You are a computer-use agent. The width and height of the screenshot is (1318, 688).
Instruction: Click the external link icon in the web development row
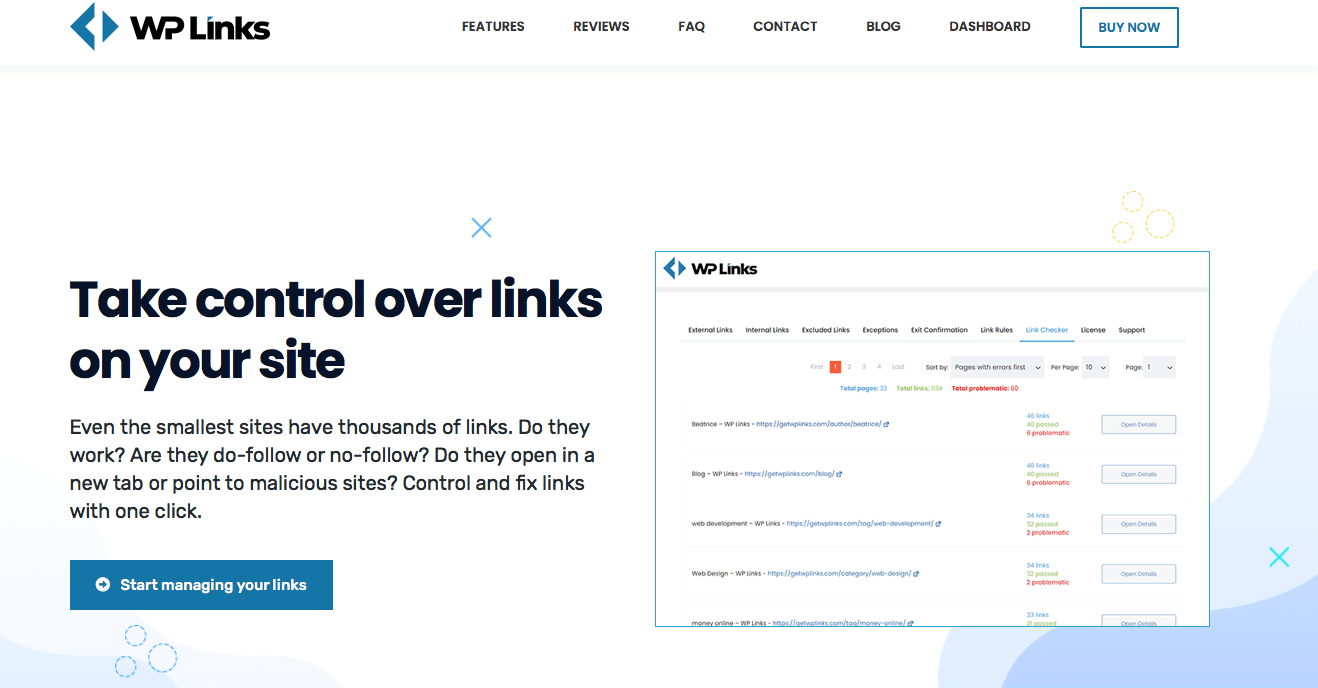pyautogui.click(x=938, y=524)
